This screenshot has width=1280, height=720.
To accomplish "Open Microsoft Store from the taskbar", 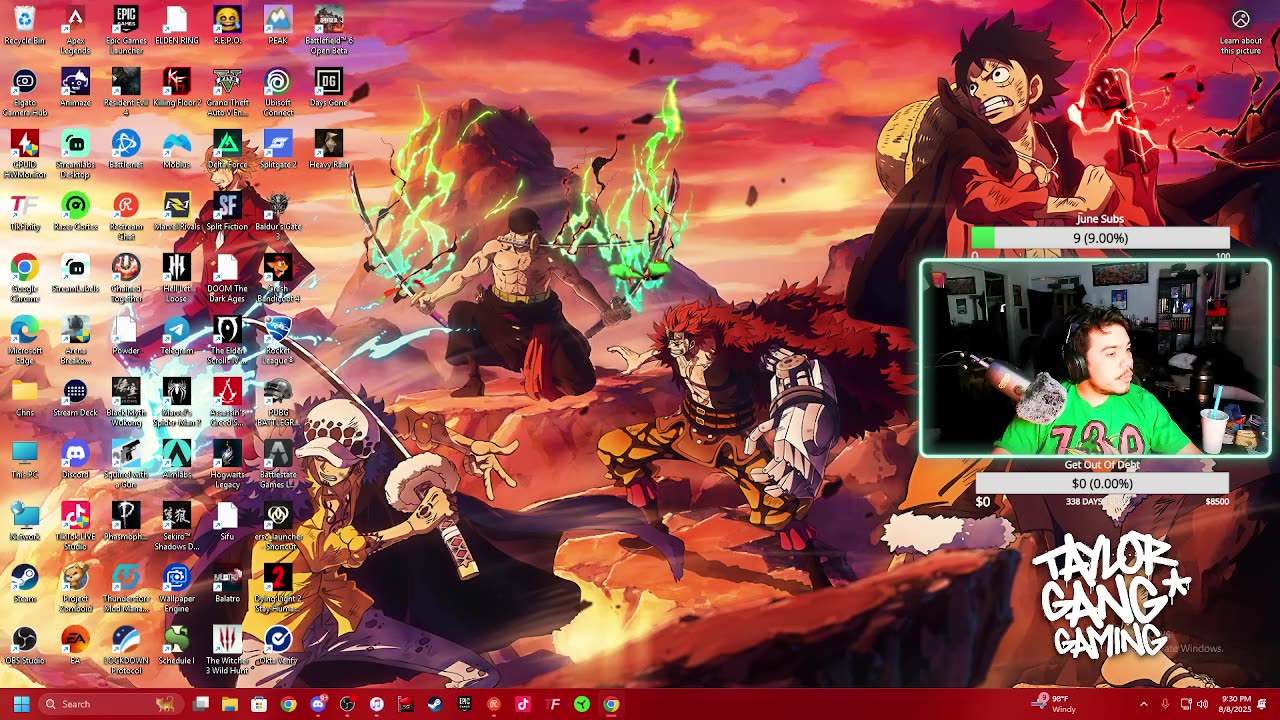I will tap(259, 704).
